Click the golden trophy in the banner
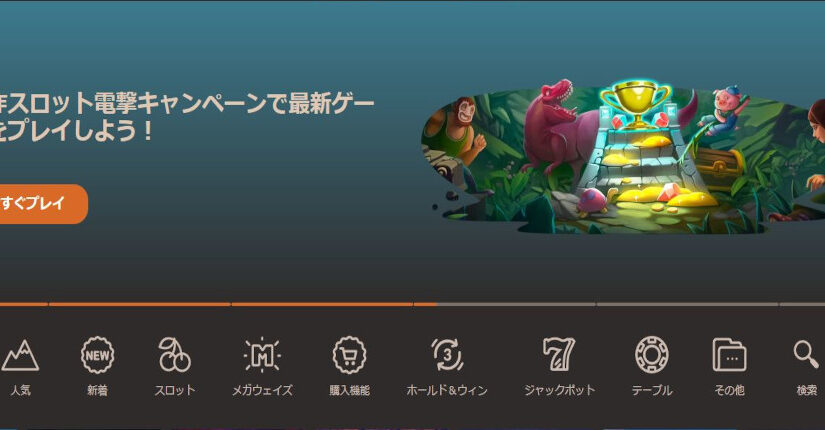The height and width of the screenshot is (430, 825). [x=636, y=105]
